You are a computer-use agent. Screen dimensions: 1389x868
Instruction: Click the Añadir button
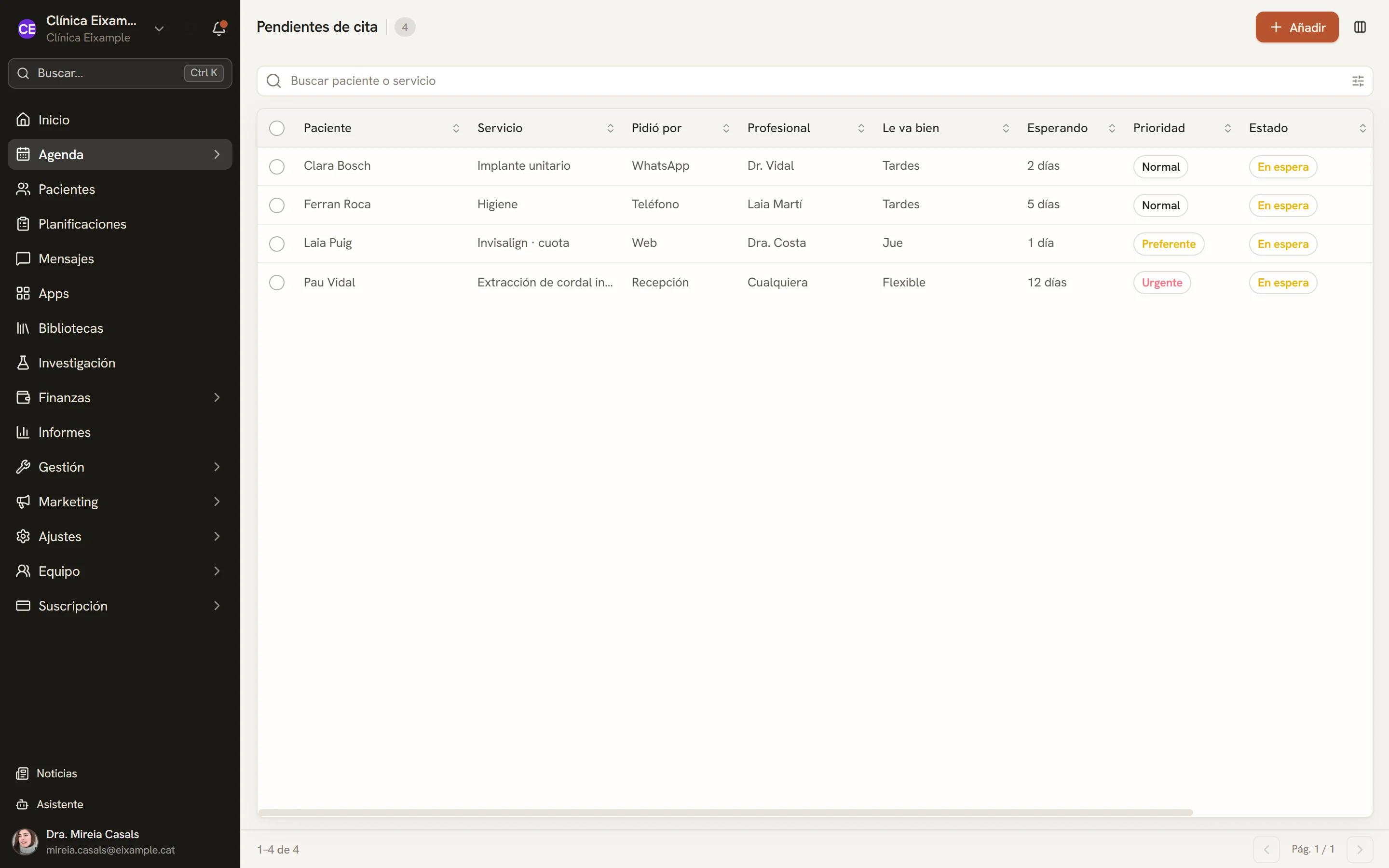tap(1296, 27)
